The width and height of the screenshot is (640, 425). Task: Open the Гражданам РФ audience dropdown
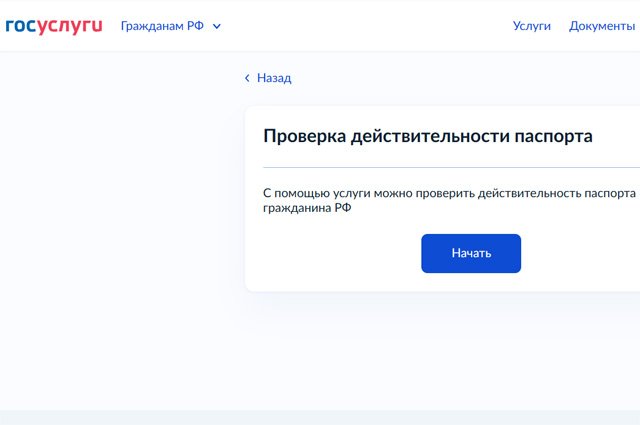pyautogui.click(x=162, y=26)
